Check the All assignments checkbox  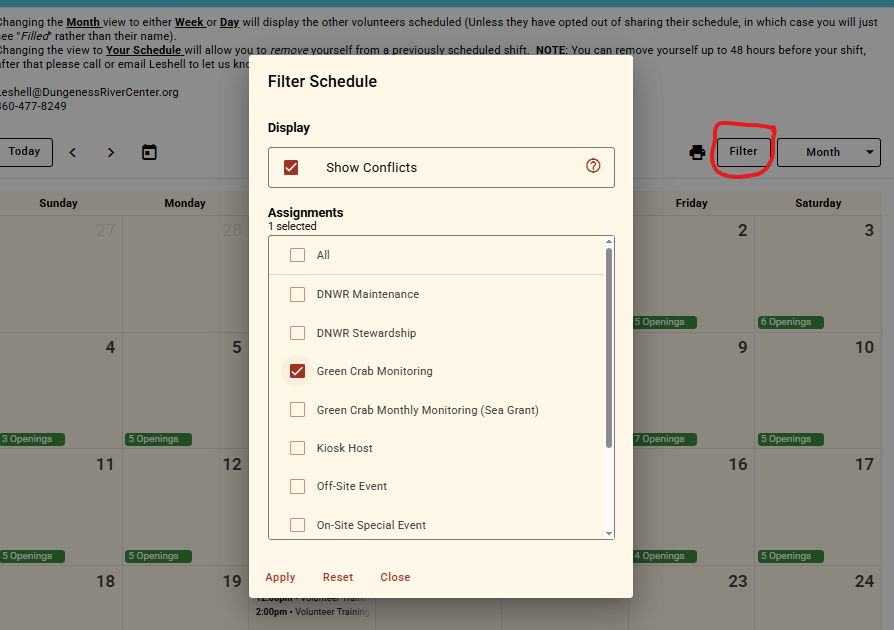[297, 255]
